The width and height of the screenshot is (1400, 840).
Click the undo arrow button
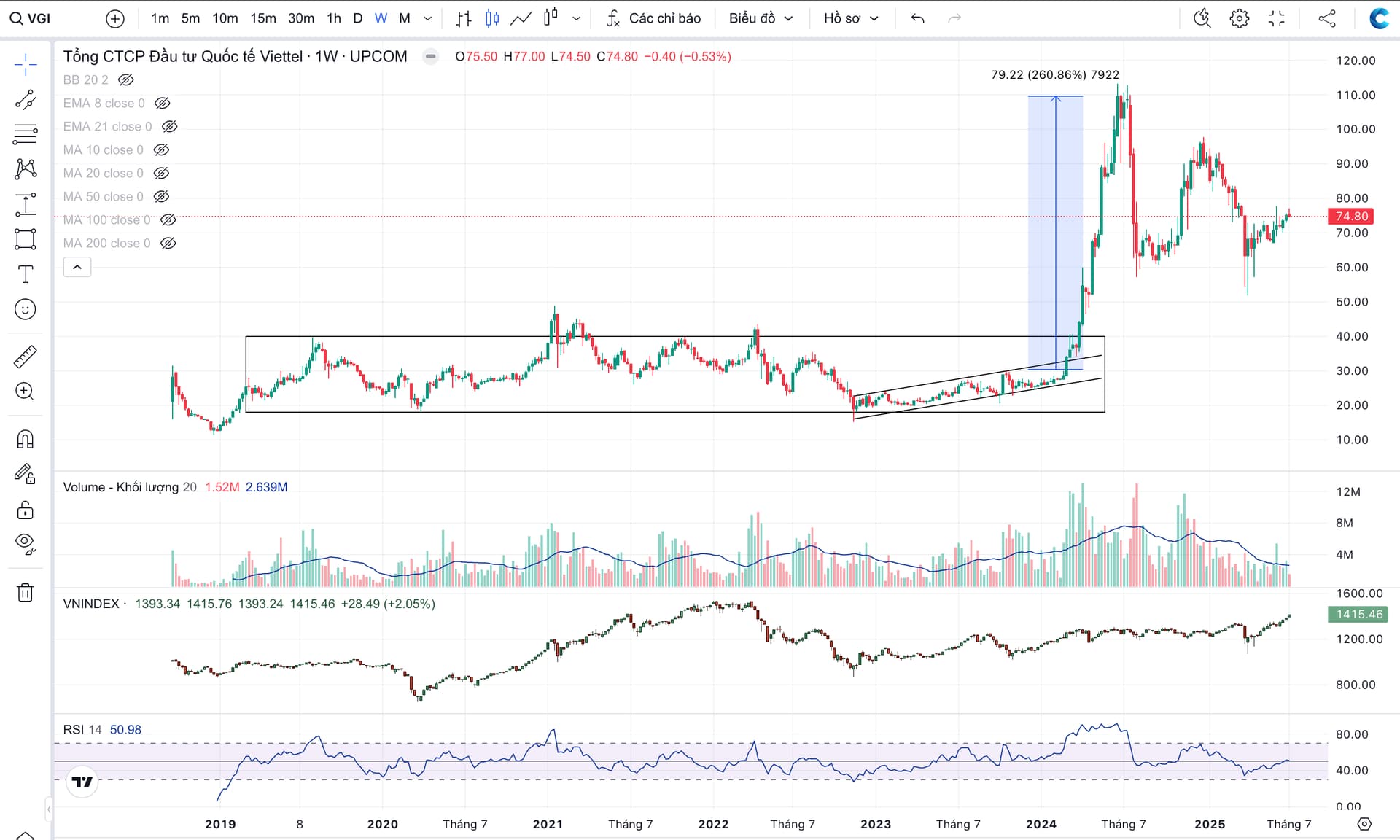[x=917, y=18]
